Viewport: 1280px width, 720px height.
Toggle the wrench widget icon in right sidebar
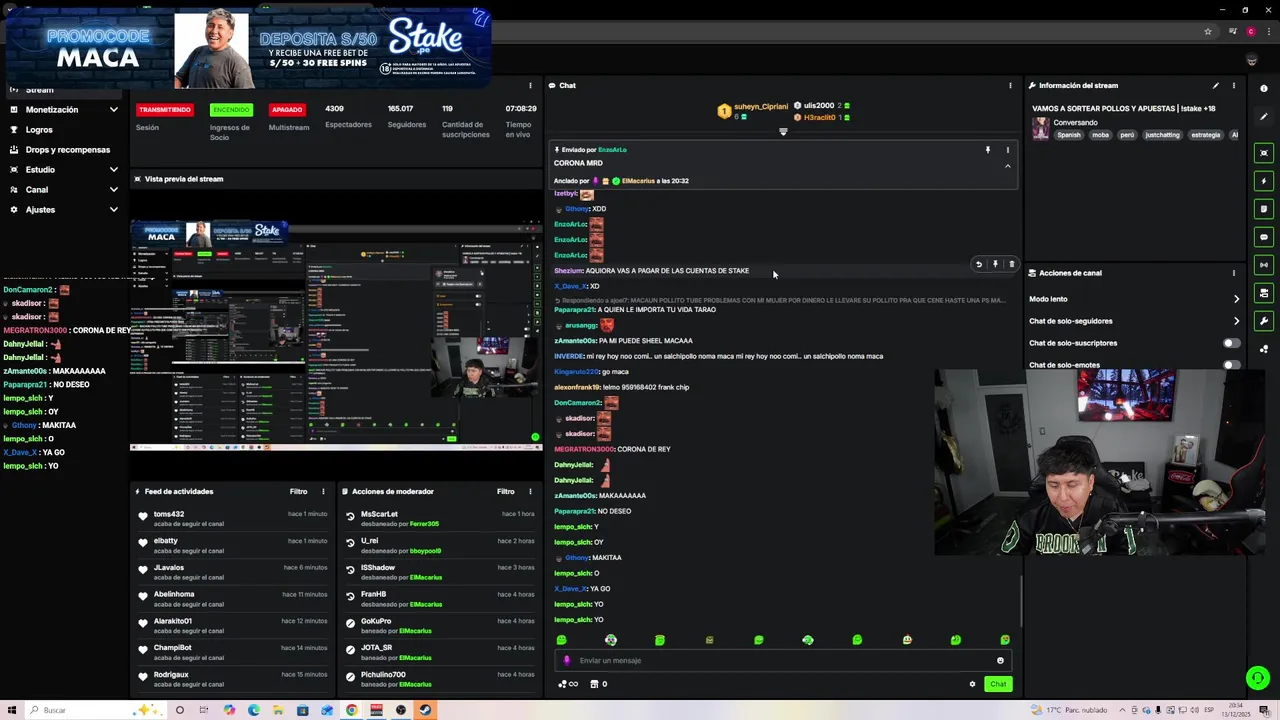tap(1264, 321)
